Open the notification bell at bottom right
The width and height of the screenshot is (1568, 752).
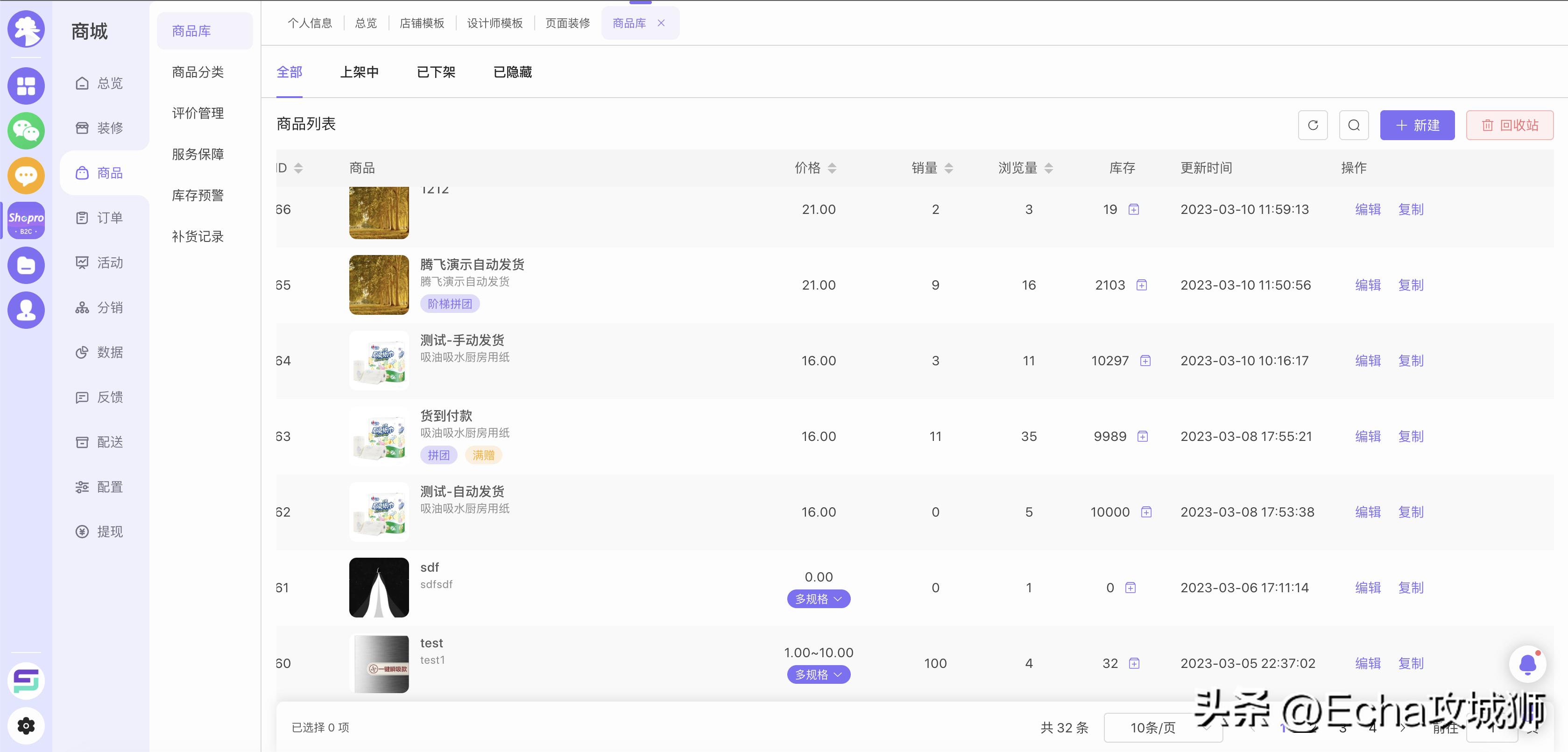pos(1528,664)
